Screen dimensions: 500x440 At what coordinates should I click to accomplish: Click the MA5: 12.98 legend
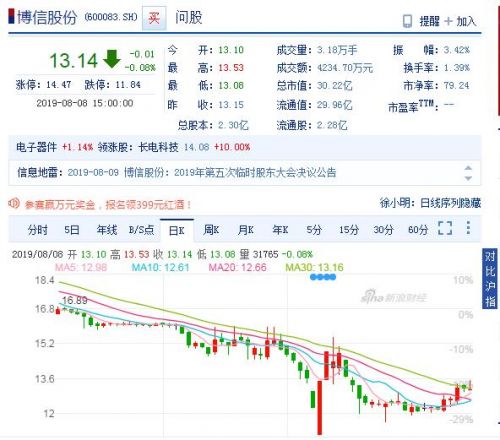pyautogui.click(x=81, y=267)
